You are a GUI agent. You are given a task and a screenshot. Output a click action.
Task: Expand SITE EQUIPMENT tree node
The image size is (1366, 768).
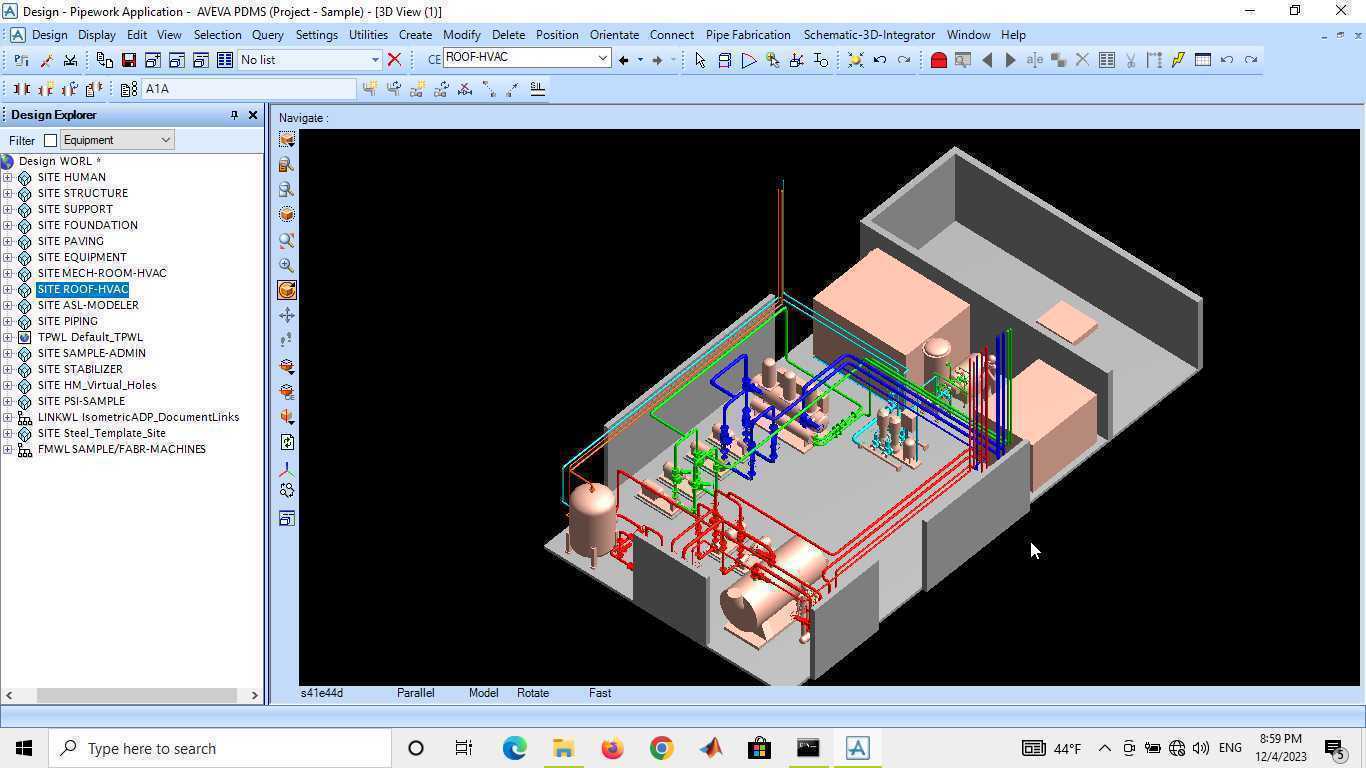pyautogui.click(x=8, y=257)
